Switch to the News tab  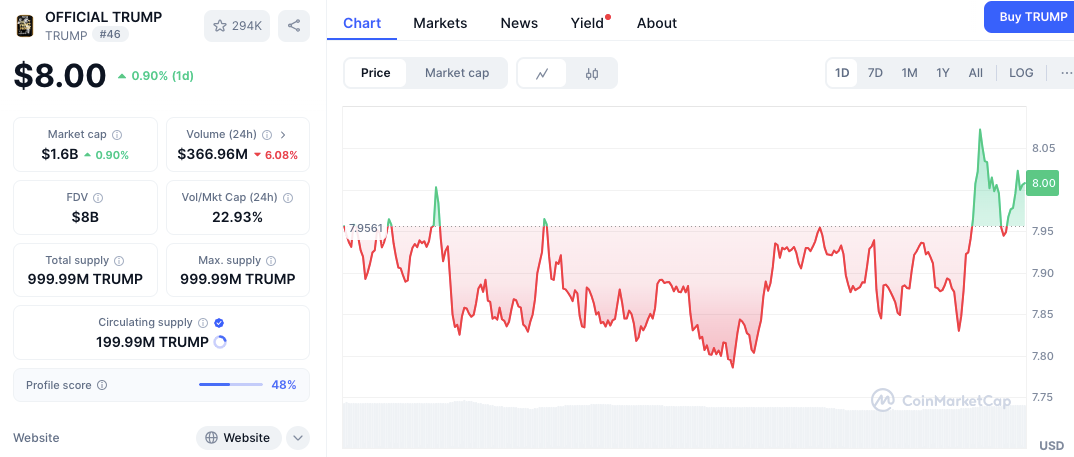click(x=519, y=23)
